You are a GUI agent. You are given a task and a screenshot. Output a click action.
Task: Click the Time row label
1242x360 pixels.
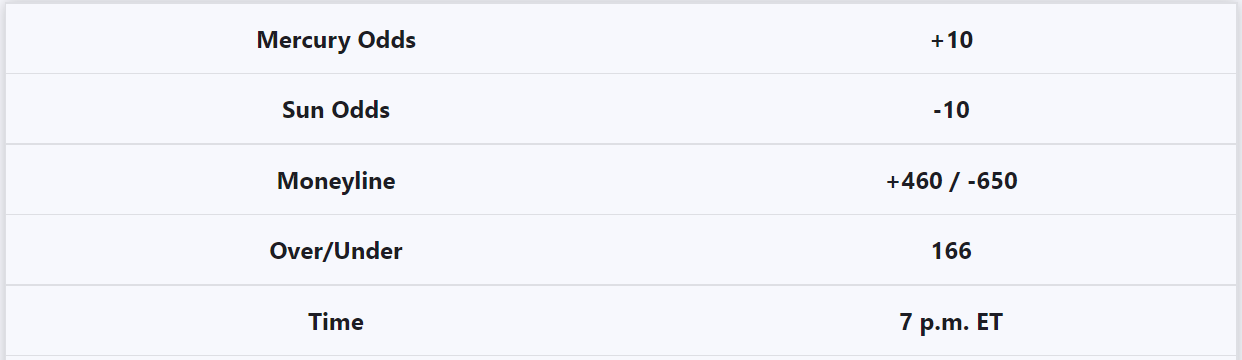pyautogui.click(x=336, y=322)
